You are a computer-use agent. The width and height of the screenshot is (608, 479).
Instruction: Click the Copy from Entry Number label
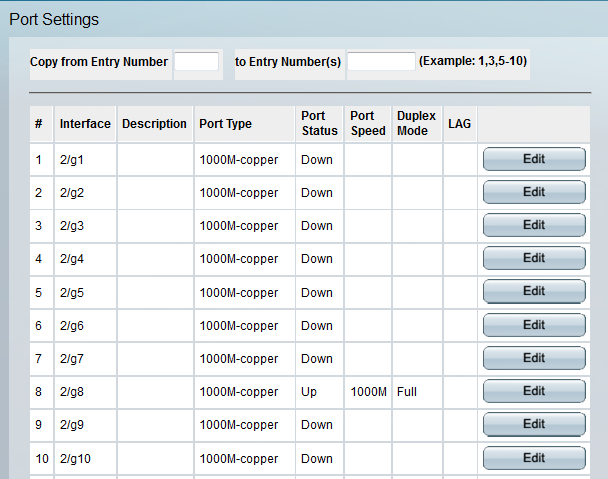point(99,62)
